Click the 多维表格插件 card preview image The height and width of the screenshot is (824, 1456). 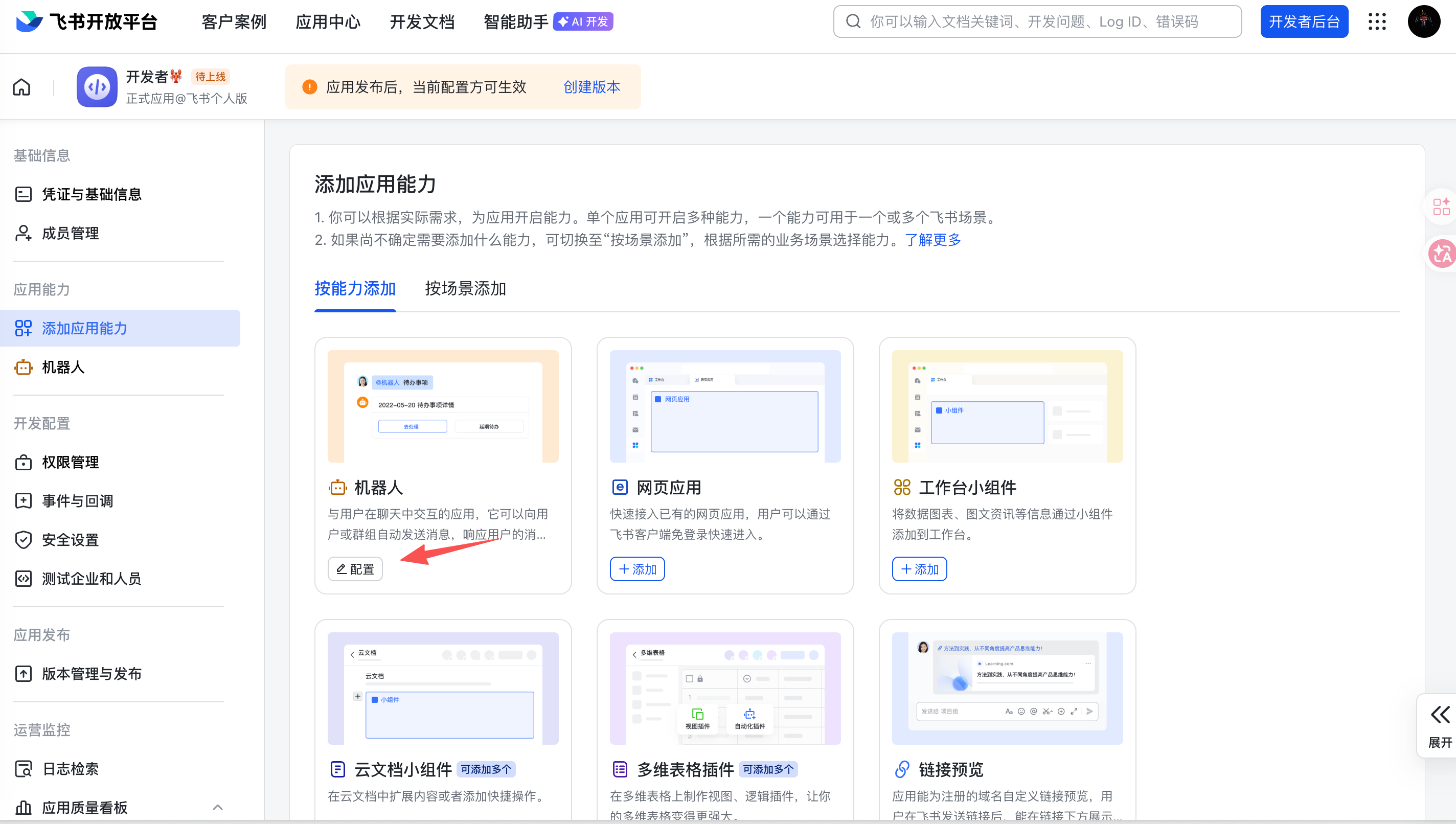pyautogui.click(x=725, y=688)
